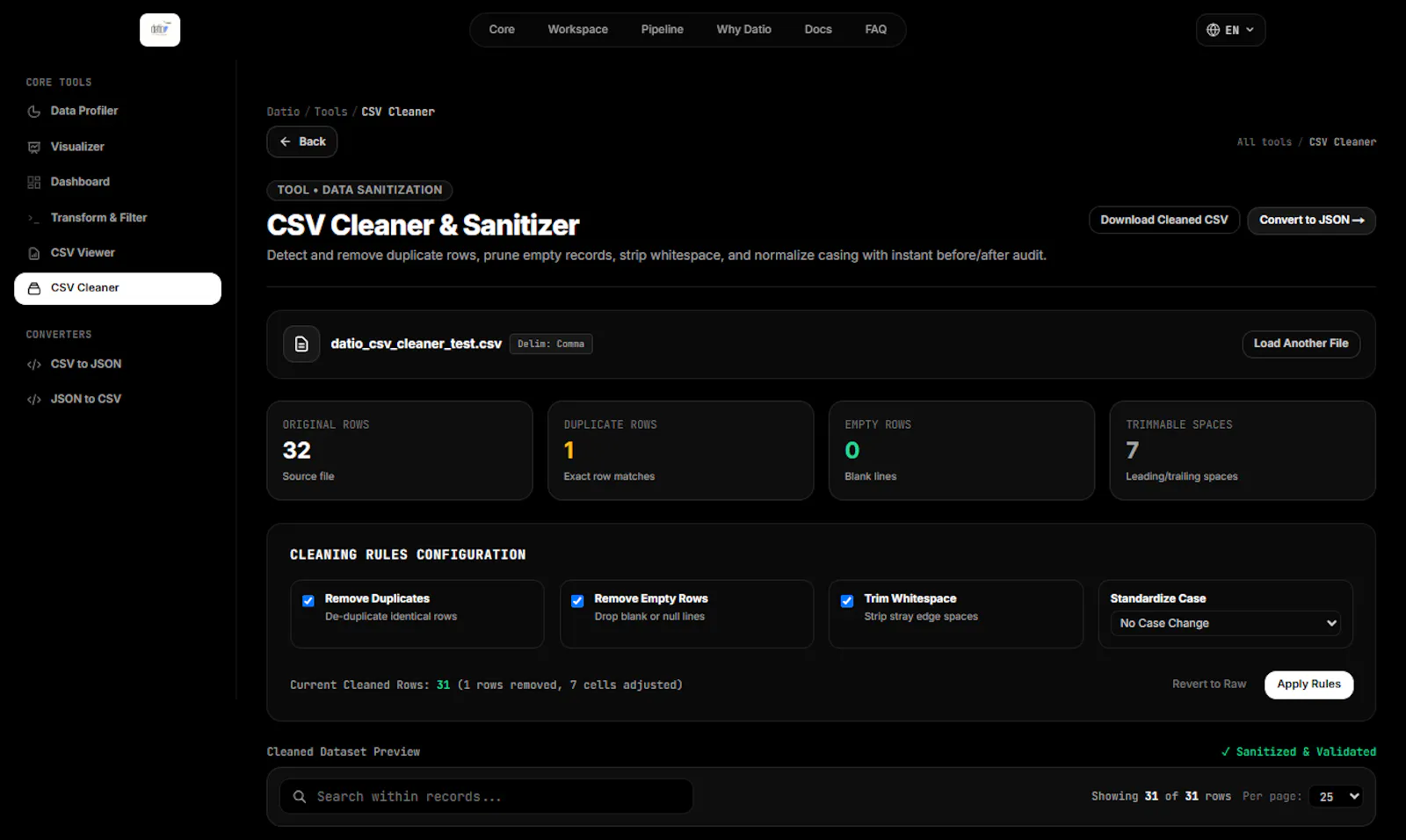1406x840 pixels.
Task: Click the Sanitized & Validated status text
Action: click(x=1299, y=752)
